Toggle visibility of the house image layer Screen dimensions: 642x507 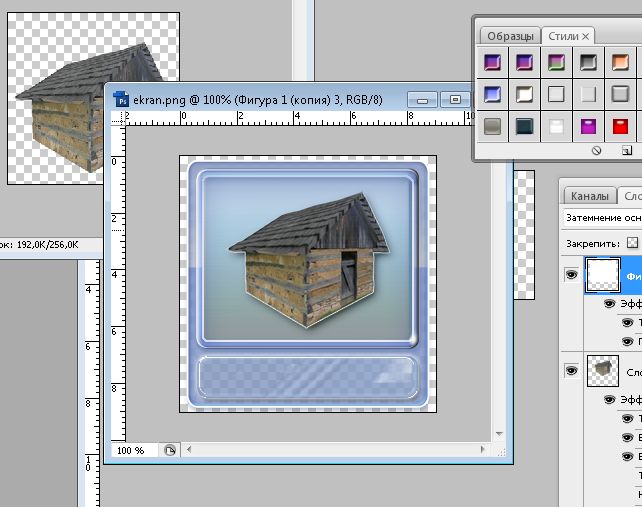coord(571,371)
